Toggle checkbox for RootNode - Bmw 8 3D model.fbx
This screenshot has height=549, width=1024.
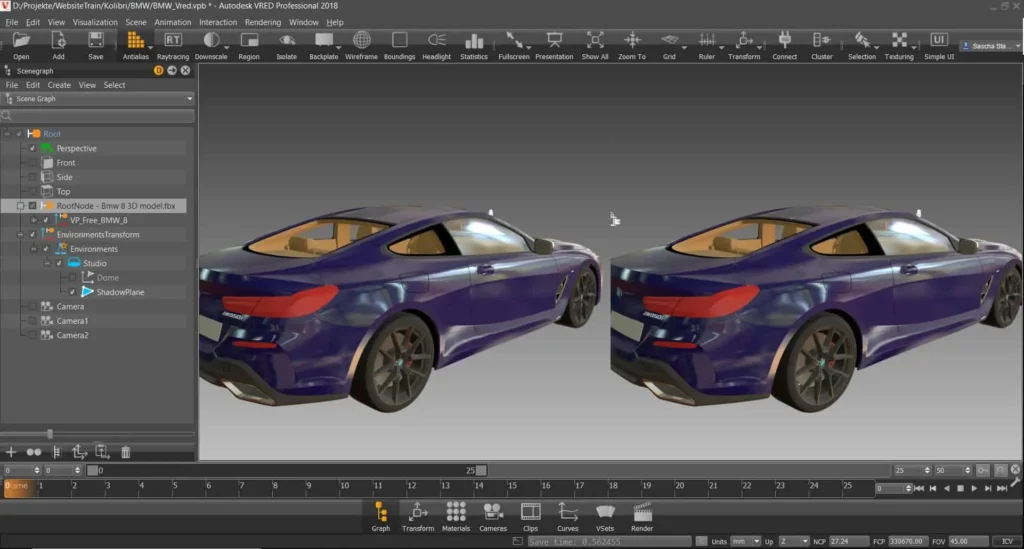pyautogui.click(x=32, y=206)
